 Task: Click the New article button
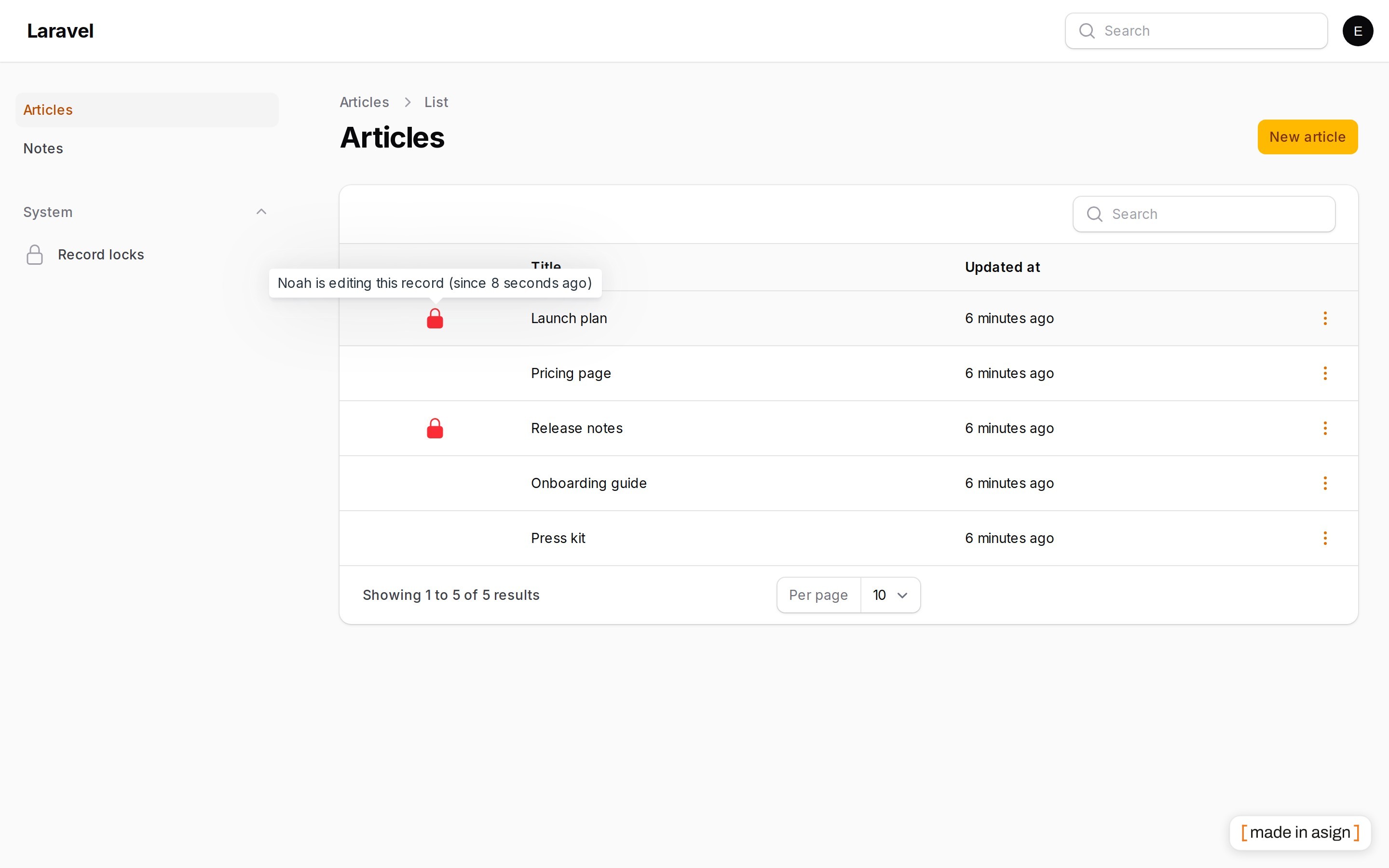click(1307, 136)
